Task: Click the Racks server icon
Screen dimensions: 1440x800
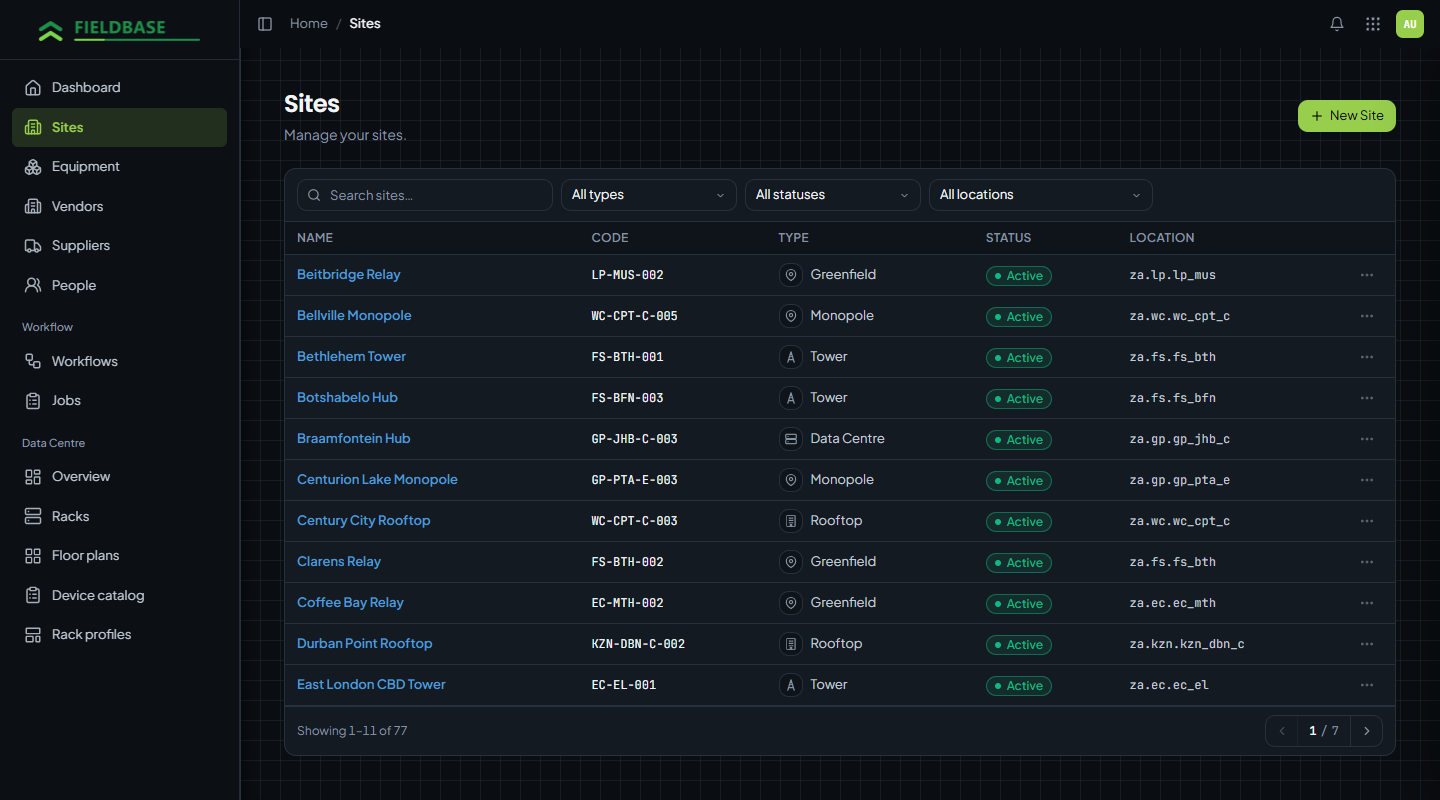Action: tap(33, 517)
